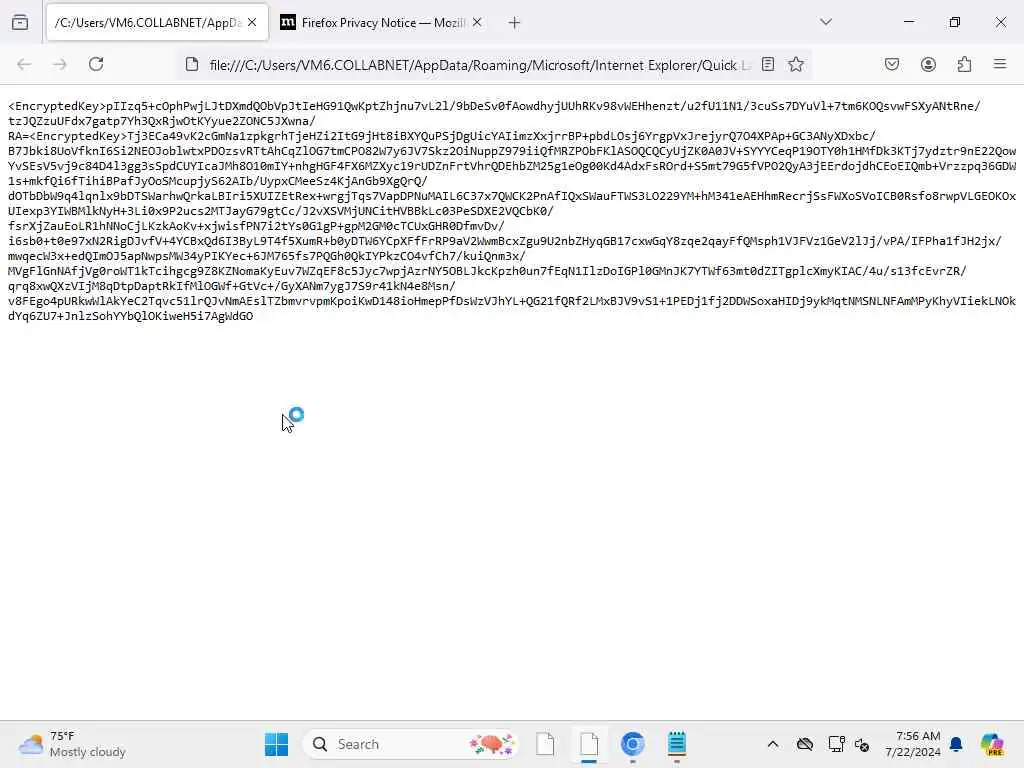Open the Extensions puzzle icon
The width and height of the screenshot is (1024, 768).
click(965, 64)
